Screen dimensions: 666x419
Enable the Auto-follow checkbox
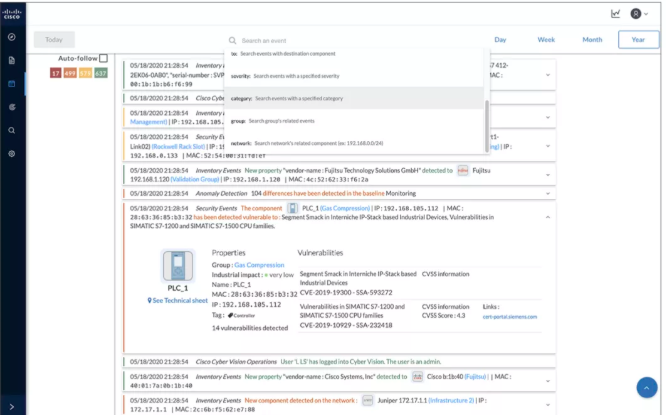click(x=103, y=59)
